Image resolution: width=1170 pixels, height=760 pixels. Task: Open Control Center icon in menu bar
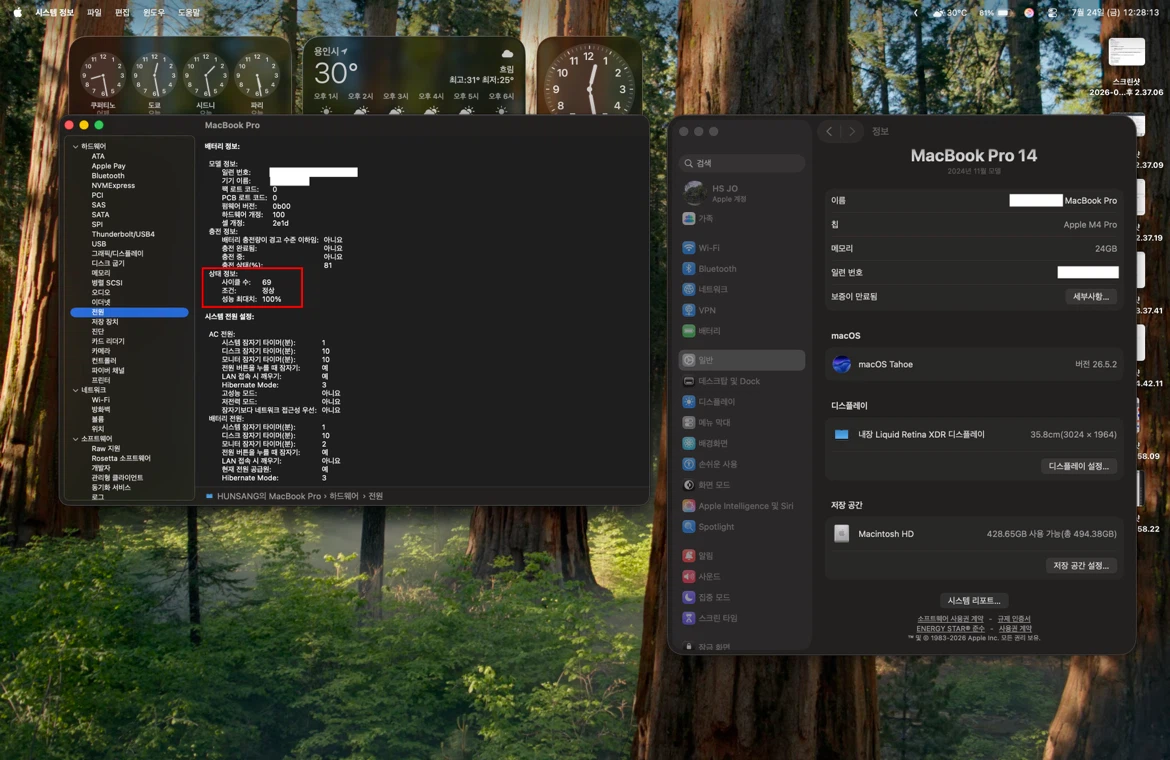1052,12
